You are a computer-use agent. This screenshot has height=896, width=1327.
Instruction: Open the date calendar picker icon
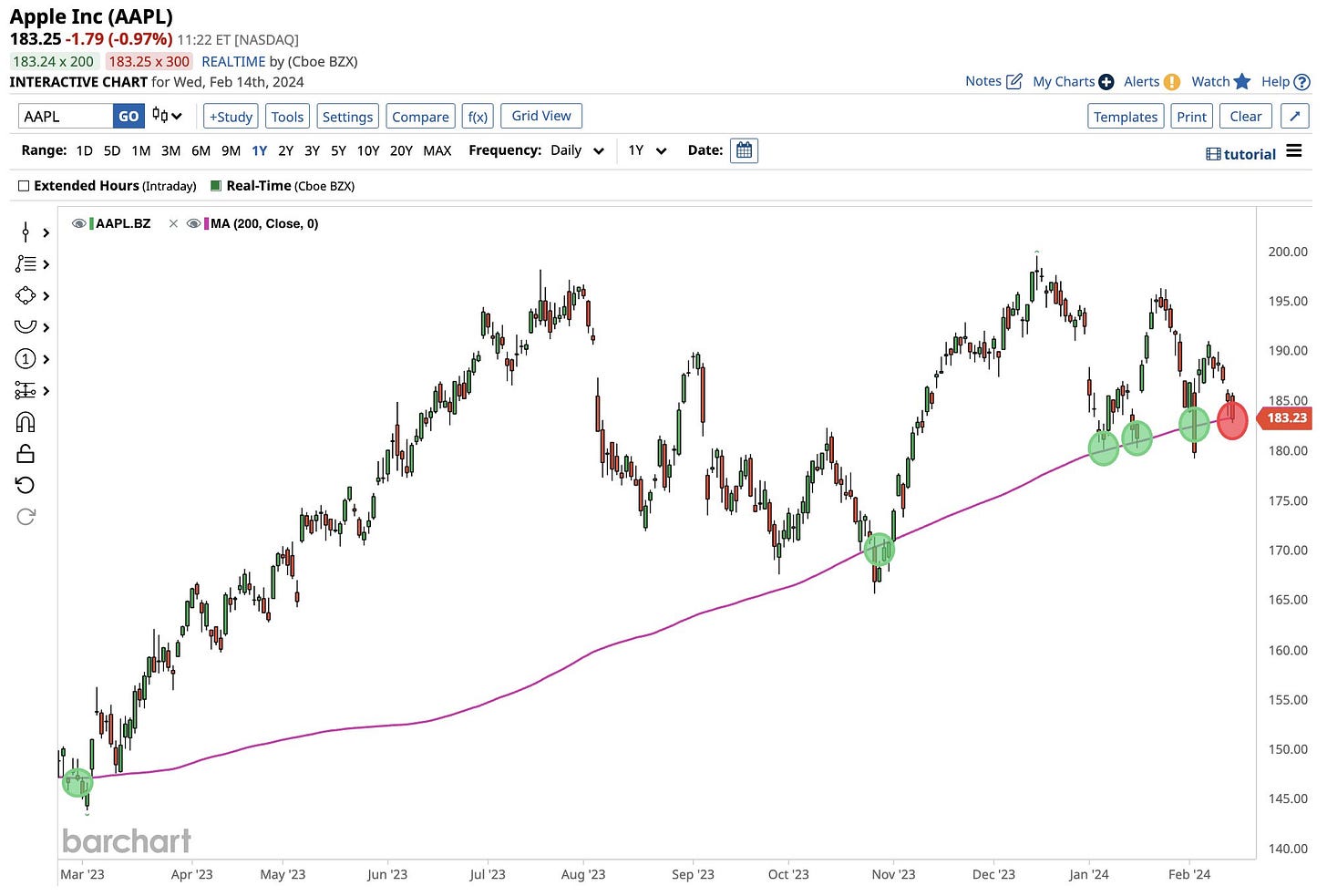[x=744, y=150]
